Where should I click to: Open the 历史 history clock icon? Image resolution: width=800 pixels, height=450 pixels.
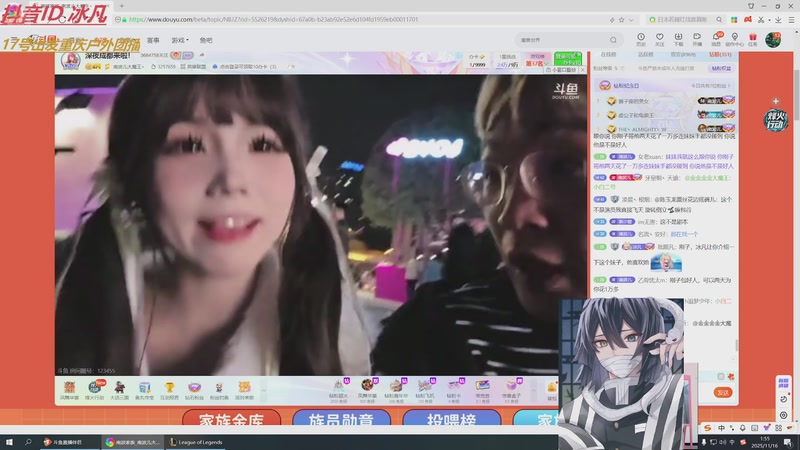coord(641,39)
